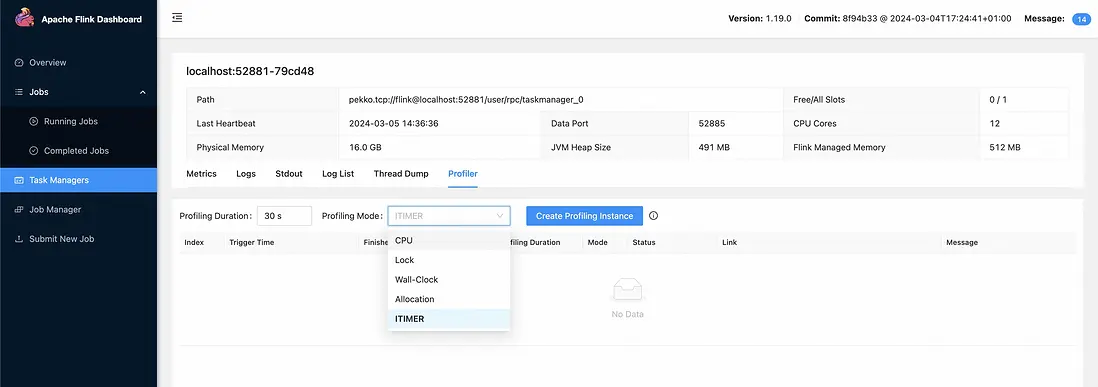This screenshot has width=1098, height=387.
Task: Click Create Profiling Instance button
Action: (x=585, y=216)
